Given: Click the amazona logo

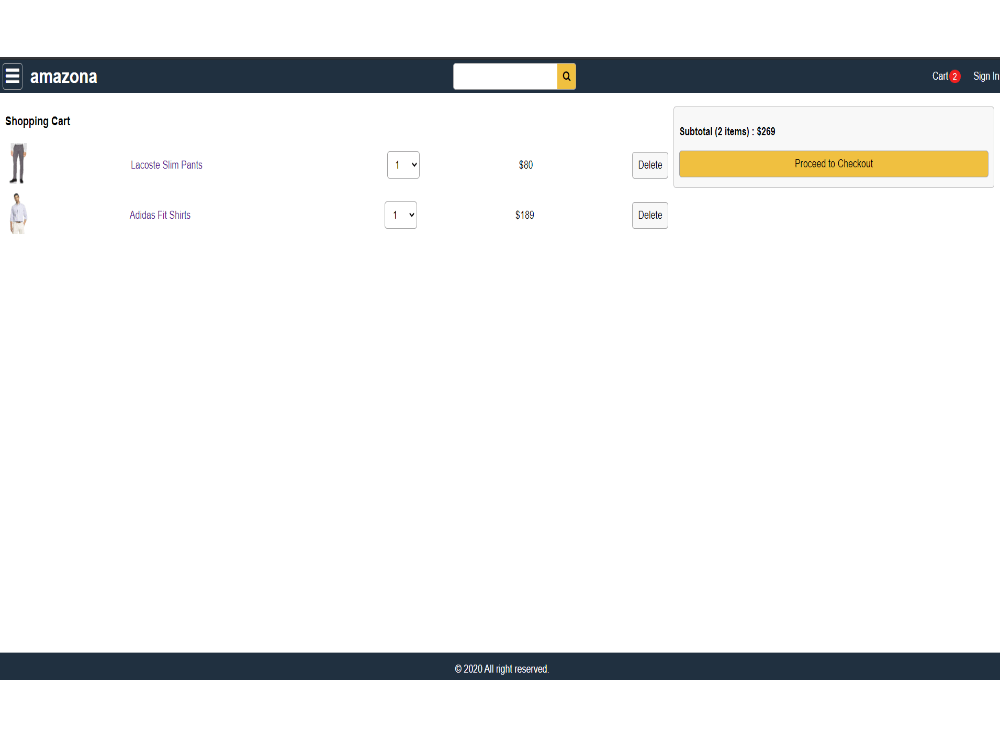Looking at the screenshot, I should [x=64, y=76].
